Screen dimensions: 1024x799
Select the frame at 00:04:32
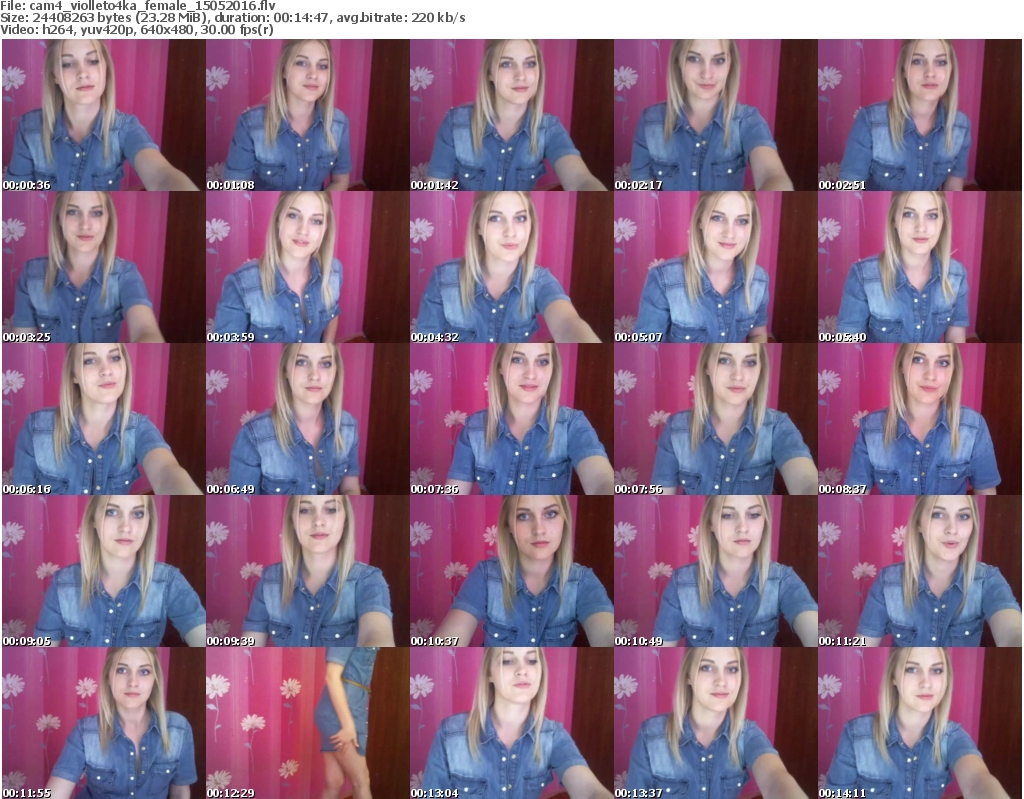(x=511, y=267)
